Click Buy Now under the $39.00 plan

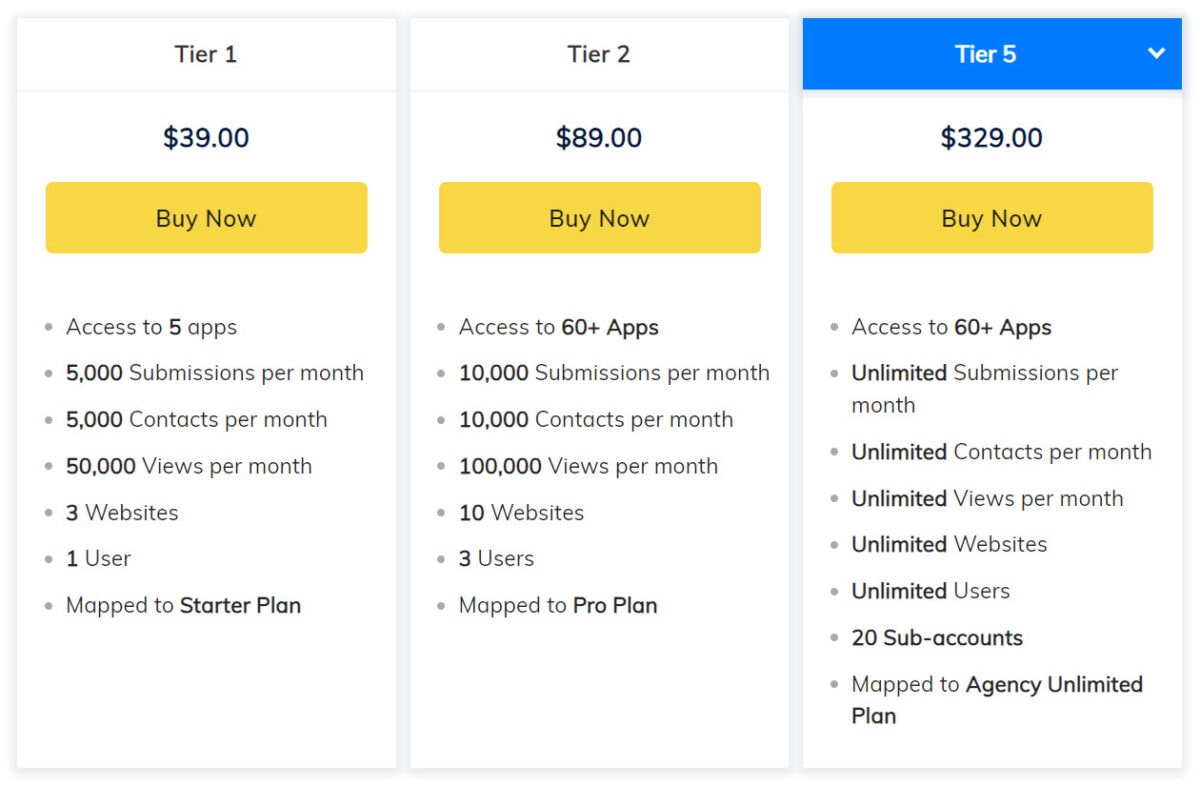click(x=206, y=217)
